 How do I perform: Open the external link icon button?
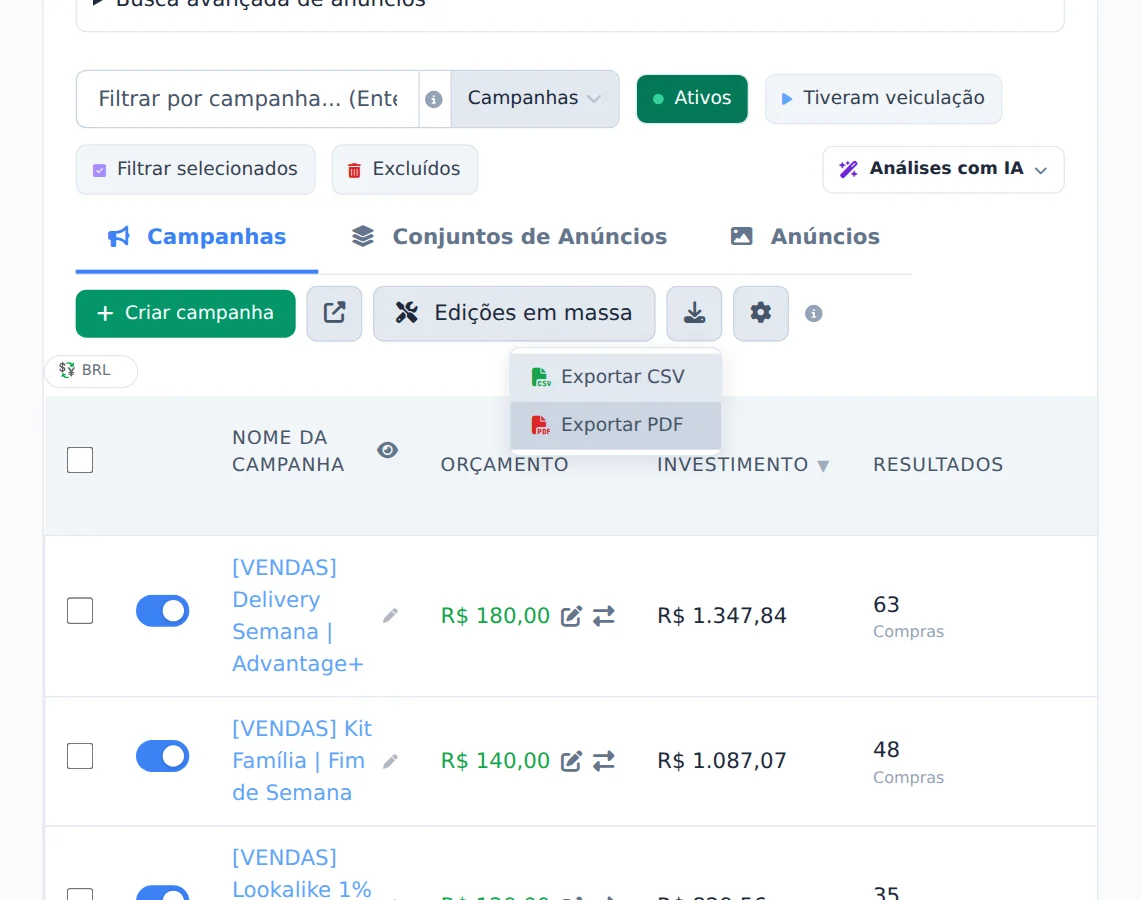coord(334,314)
